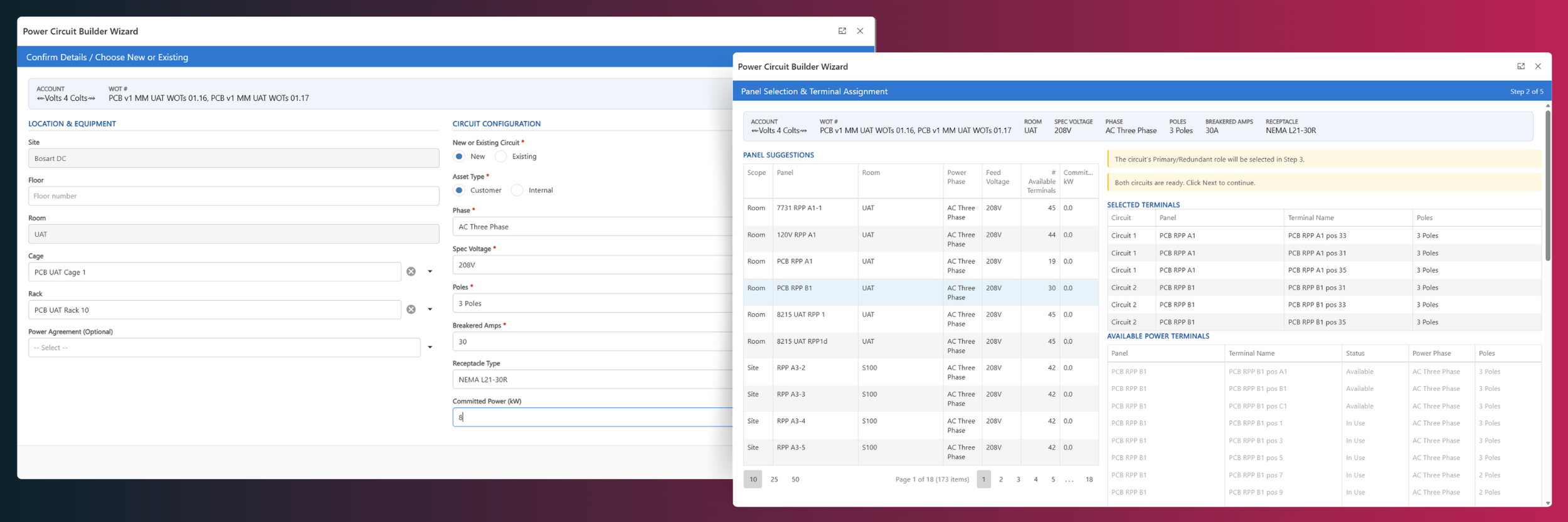Select the New circuit radio button

(x=459, y=157)
